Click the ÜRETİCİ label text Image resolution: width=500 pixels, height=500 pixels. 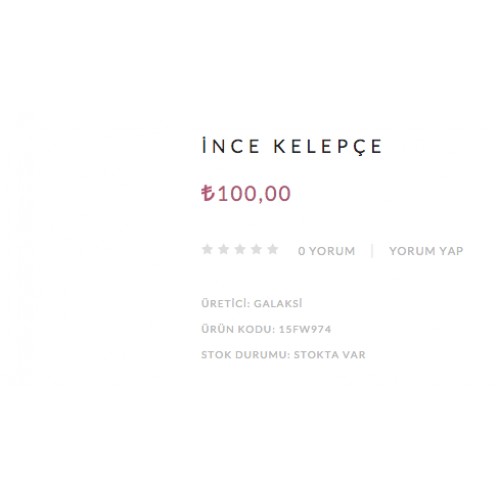click(226, 303)
